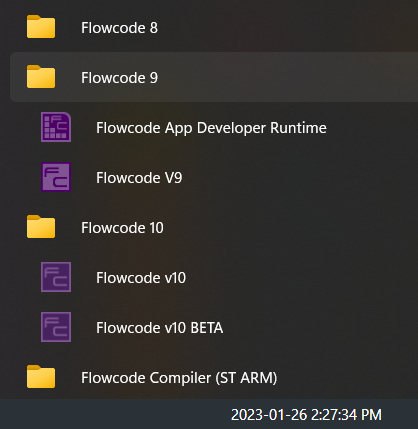
Task: Launch Flowcode App Developer Runtime by name
Action: pos(211,128)
